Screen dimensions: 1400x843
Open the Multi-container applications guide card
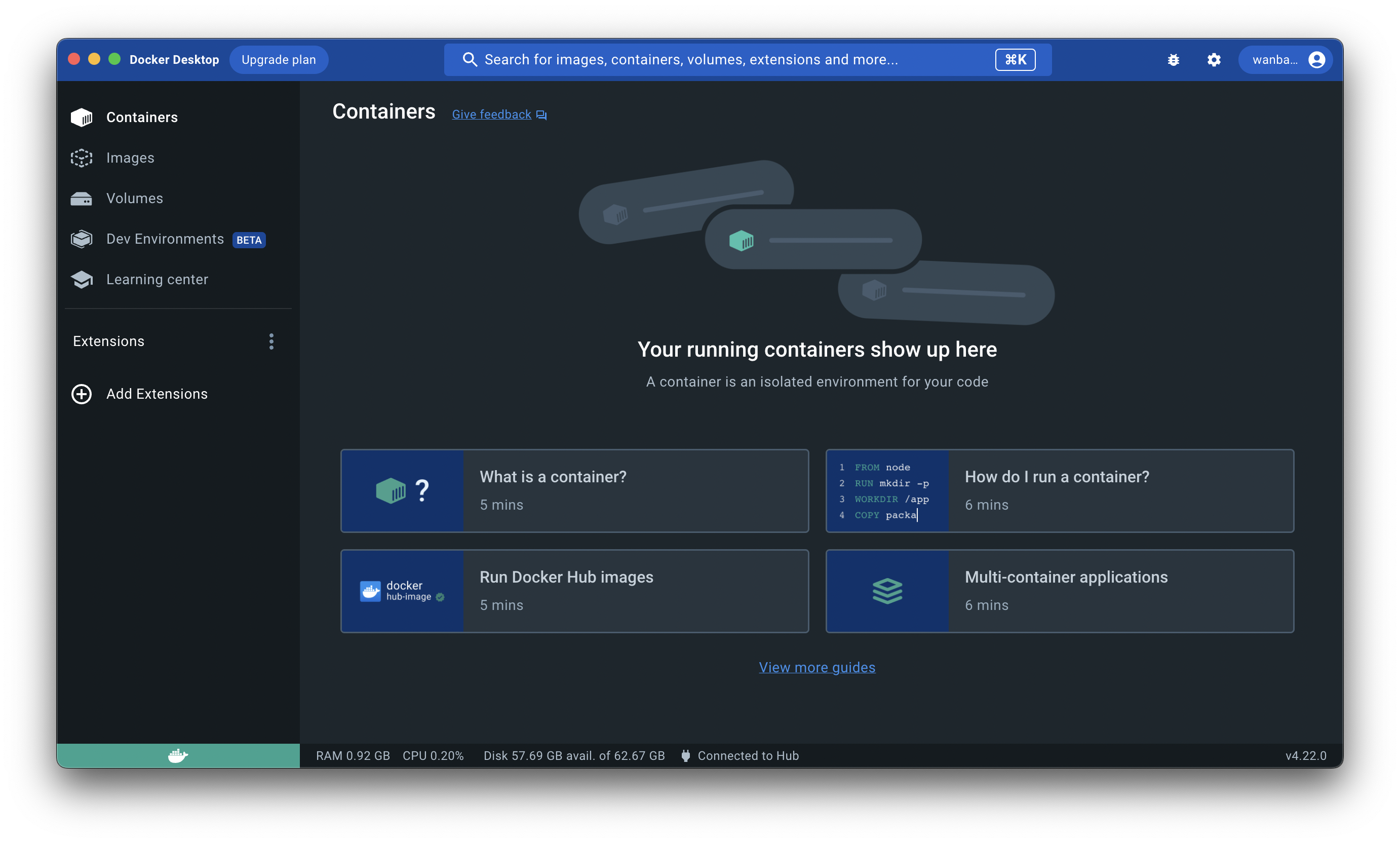pyautogui.click(x=1059, y=591)
